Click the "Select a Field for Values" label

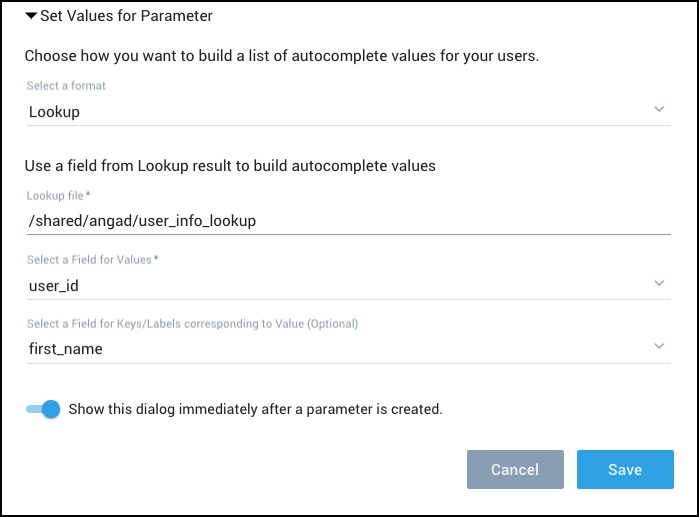click(x=90, y=260)
